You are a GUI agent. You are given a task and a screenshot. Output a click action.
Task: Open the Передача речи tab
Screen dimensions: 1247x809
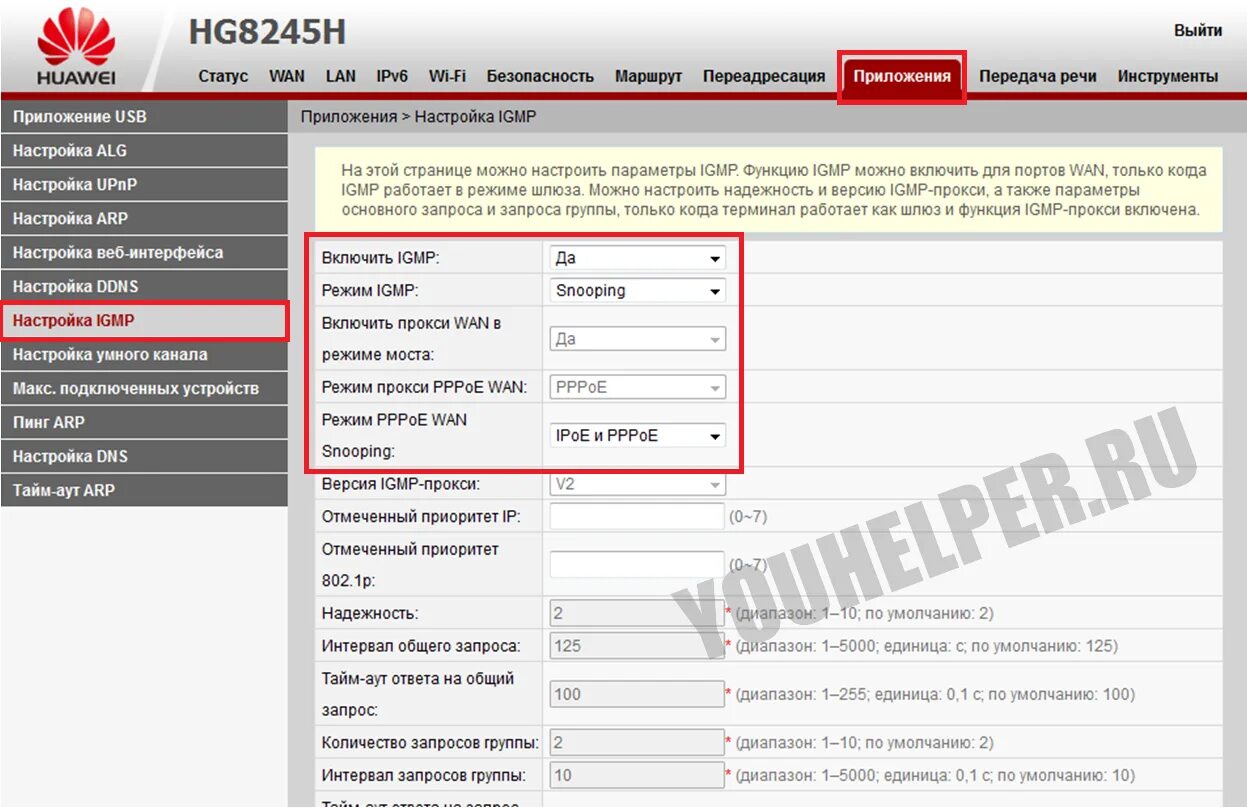coord(1038,76)
